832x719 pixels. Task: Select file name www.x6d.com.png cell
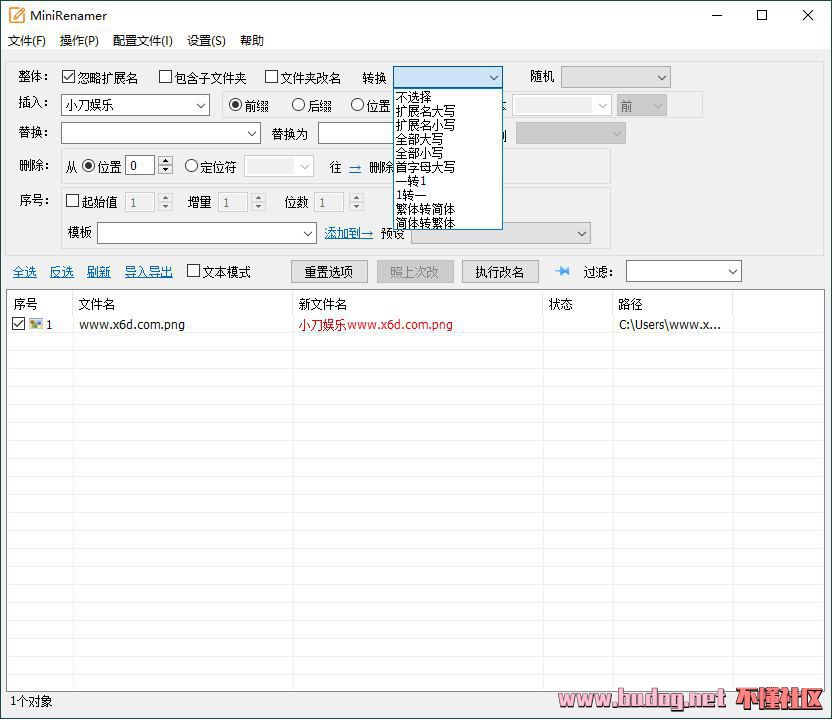pyautogui.click(x=132, y=324)
